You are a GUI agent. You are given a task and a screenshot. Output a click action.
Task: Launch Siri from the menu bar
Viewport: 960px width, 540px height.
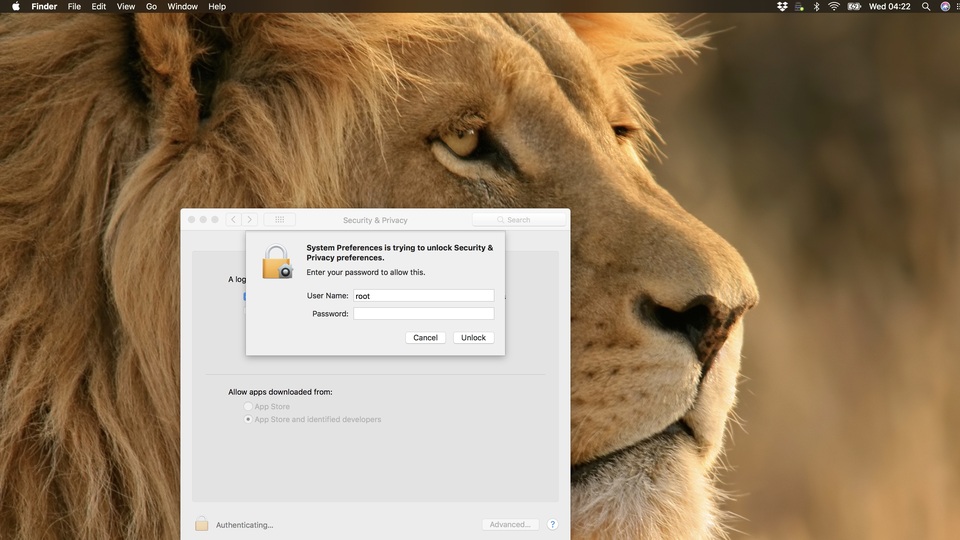point(945,7)
